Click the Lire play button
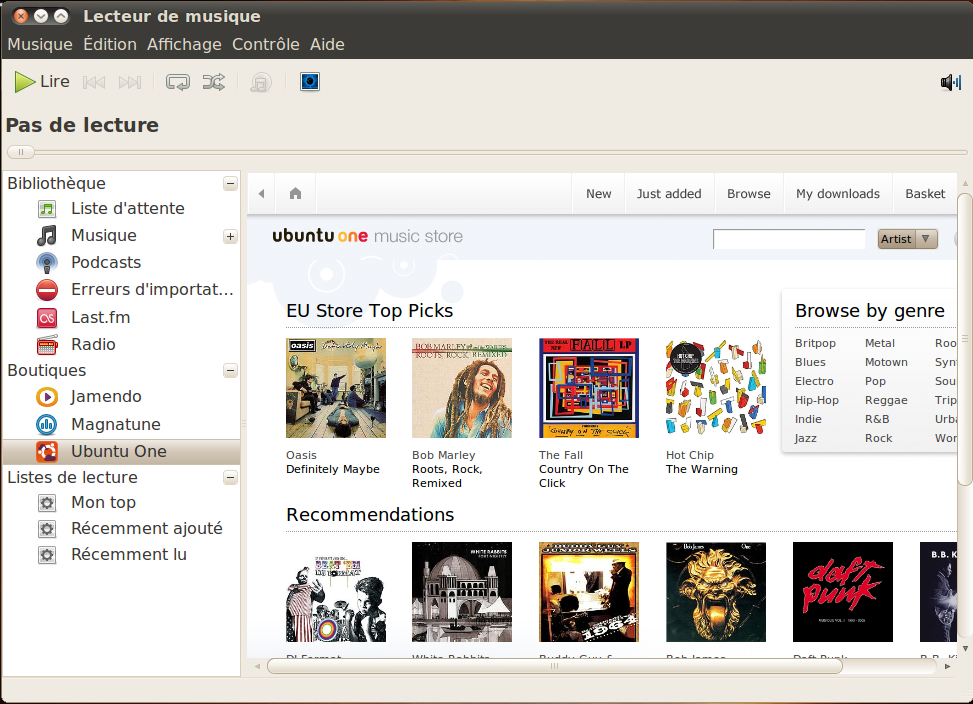This screenshot has height=704, width=973. pyautogui.click(x=42, y=82)
